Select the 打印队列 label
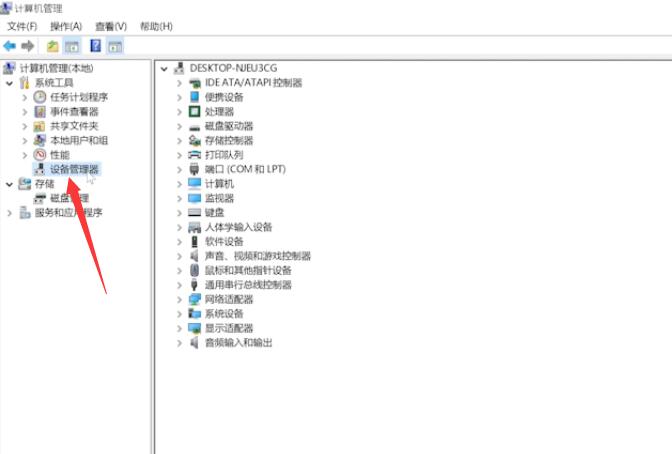This screenshot has width=672, height=454. [x=224, y=155]
